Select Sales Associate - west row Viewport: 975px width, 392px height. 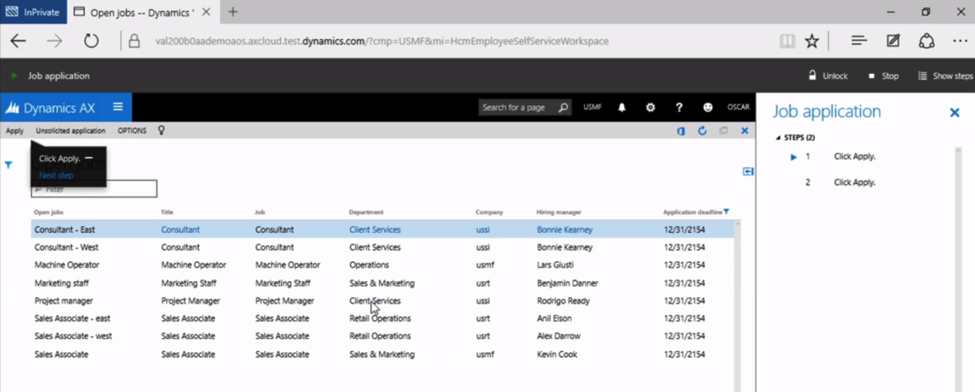click(x=382, y=336)
